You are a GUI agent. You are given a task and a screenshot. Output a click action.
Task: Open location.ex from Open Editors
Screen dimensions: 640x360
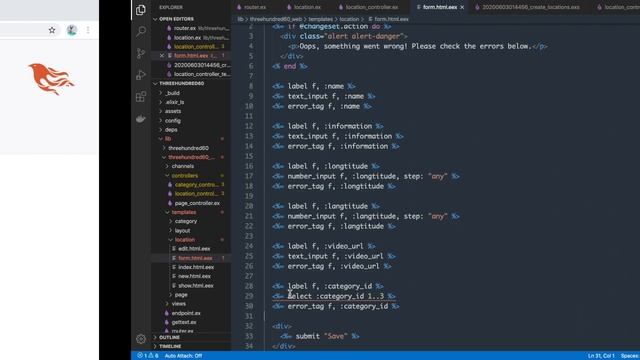coord(198,38)
